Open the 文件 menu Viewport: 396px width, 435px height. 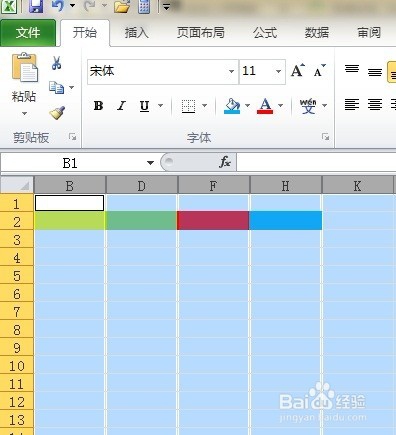tap(28, 33)
